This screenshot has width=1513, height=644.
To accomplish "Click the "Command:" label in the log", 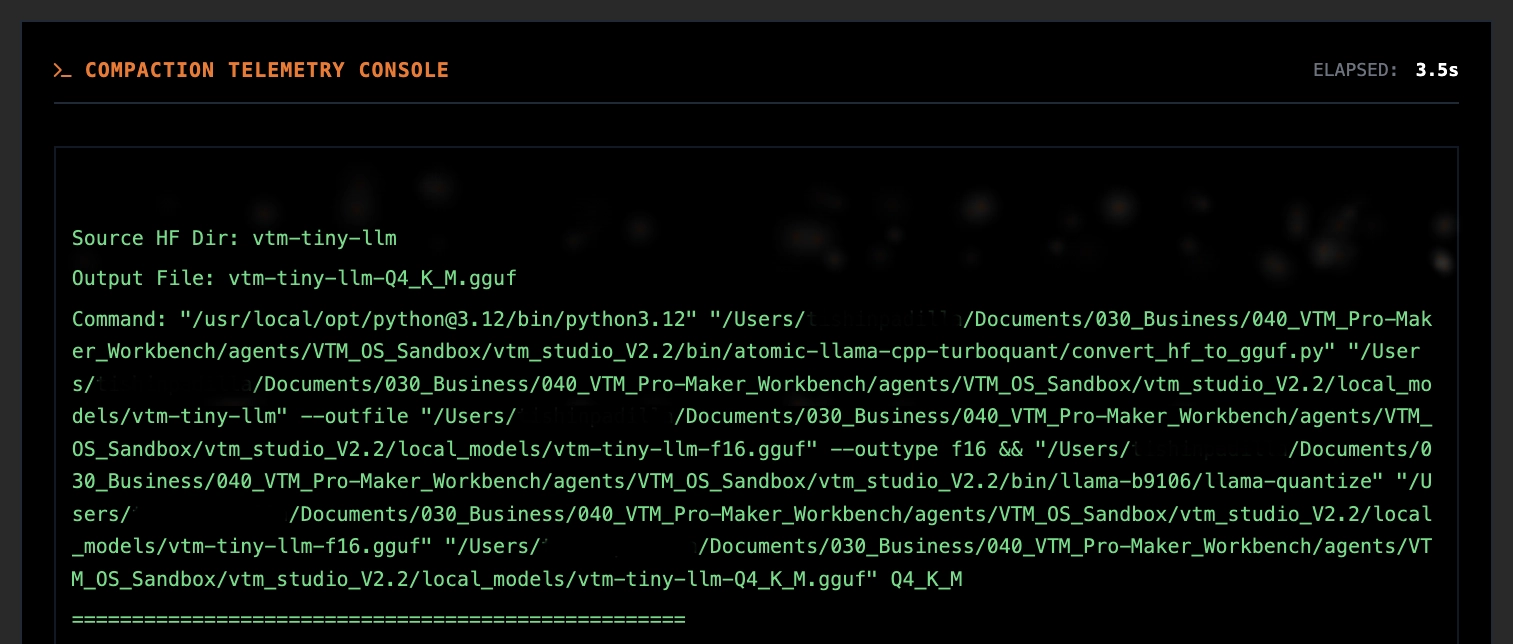I will click(x=121, y=319).
